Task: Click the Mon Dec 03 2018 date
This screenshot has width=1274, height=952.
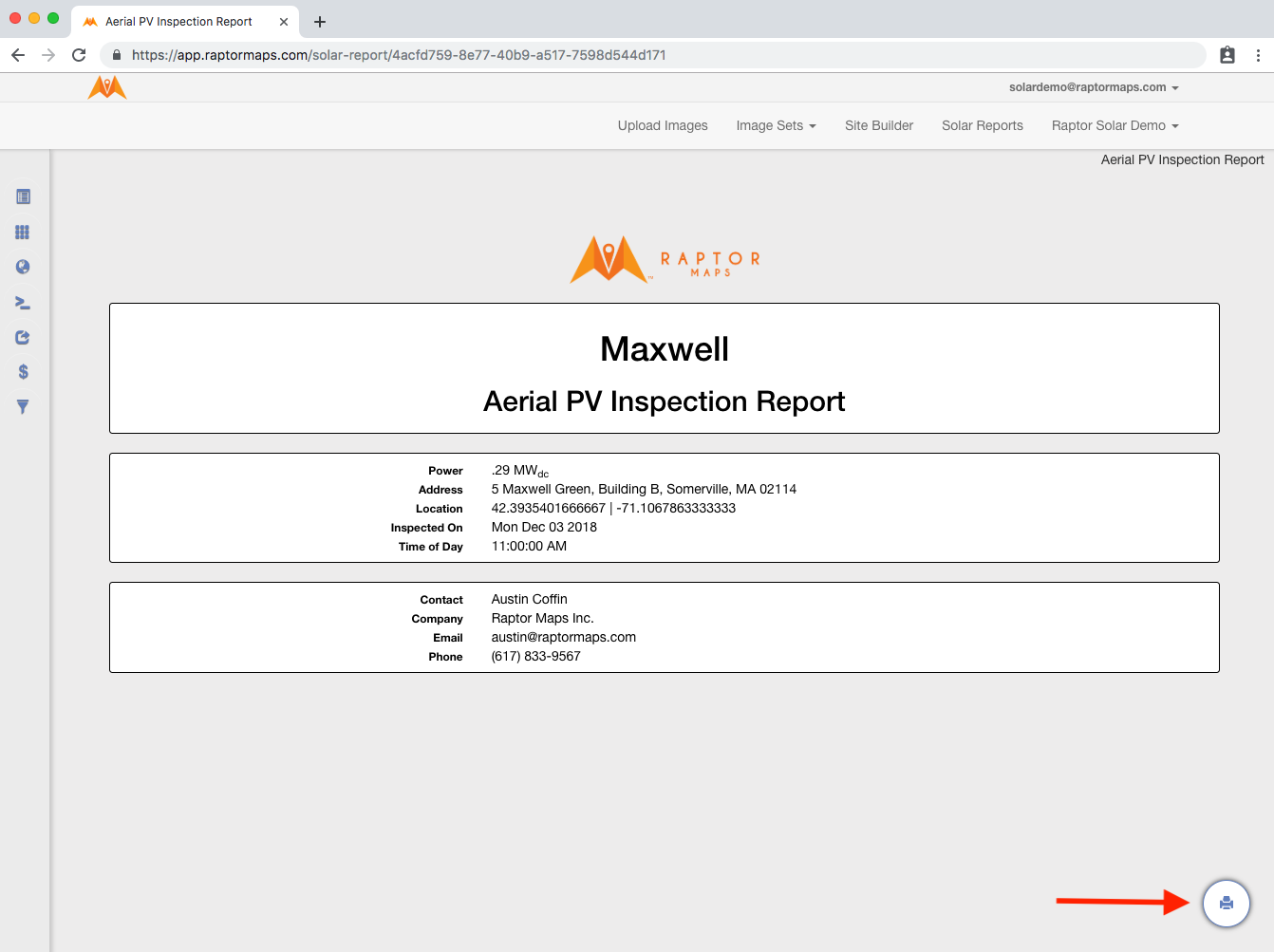Action: click(x=544, y=527)
